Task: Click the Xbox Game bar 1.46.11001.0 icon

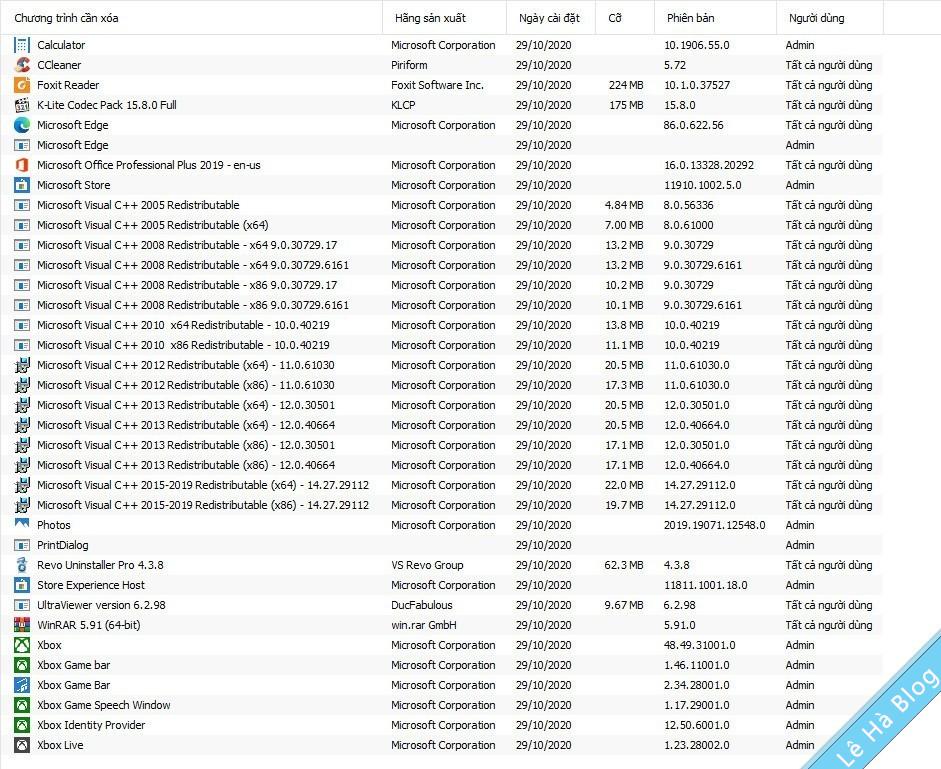Action: pyautogui.click(x=22, y=665)
